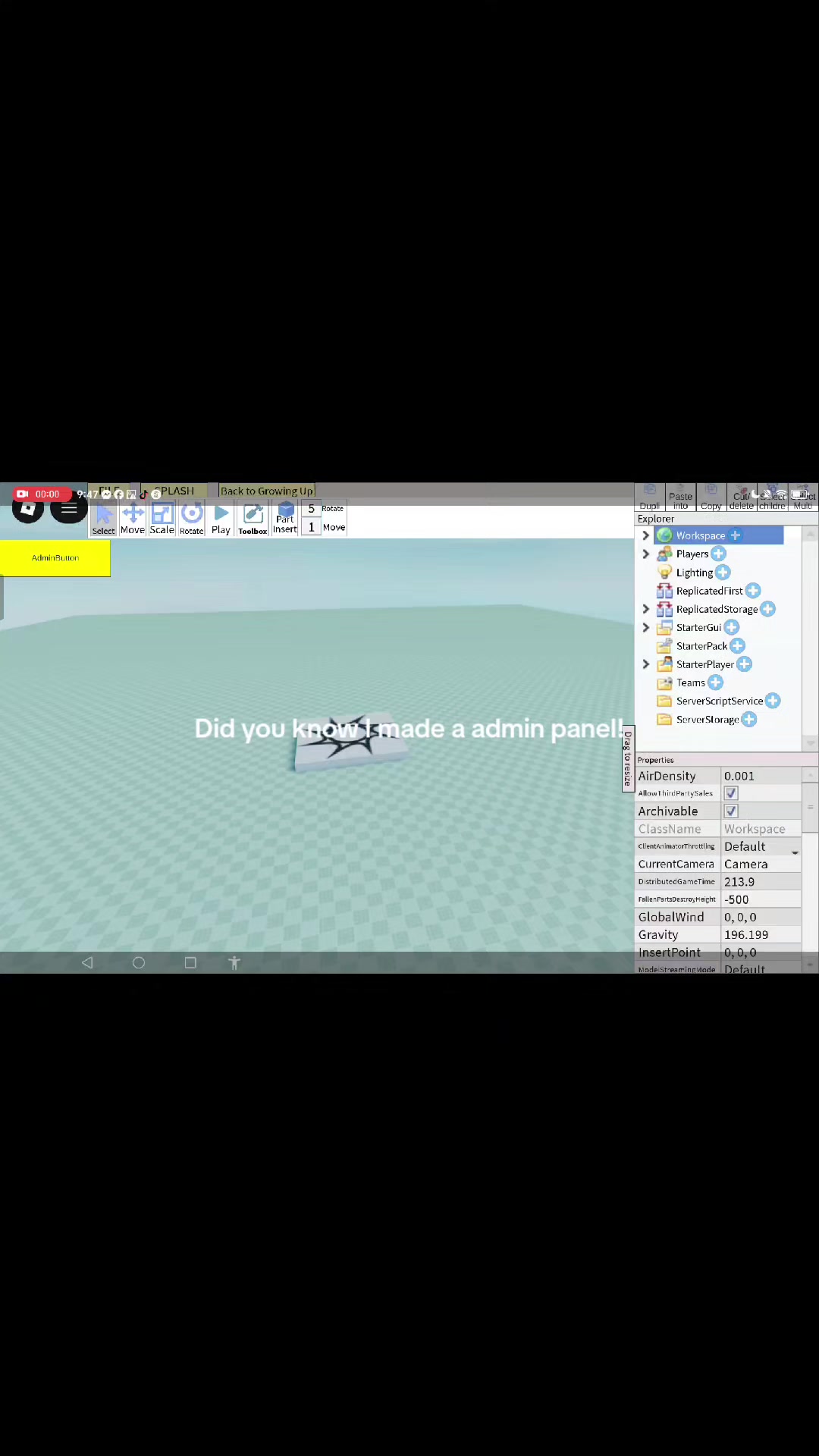Select Workspace in the Explorer
The width and height of the screenshot is (819, 1456).
701,535
